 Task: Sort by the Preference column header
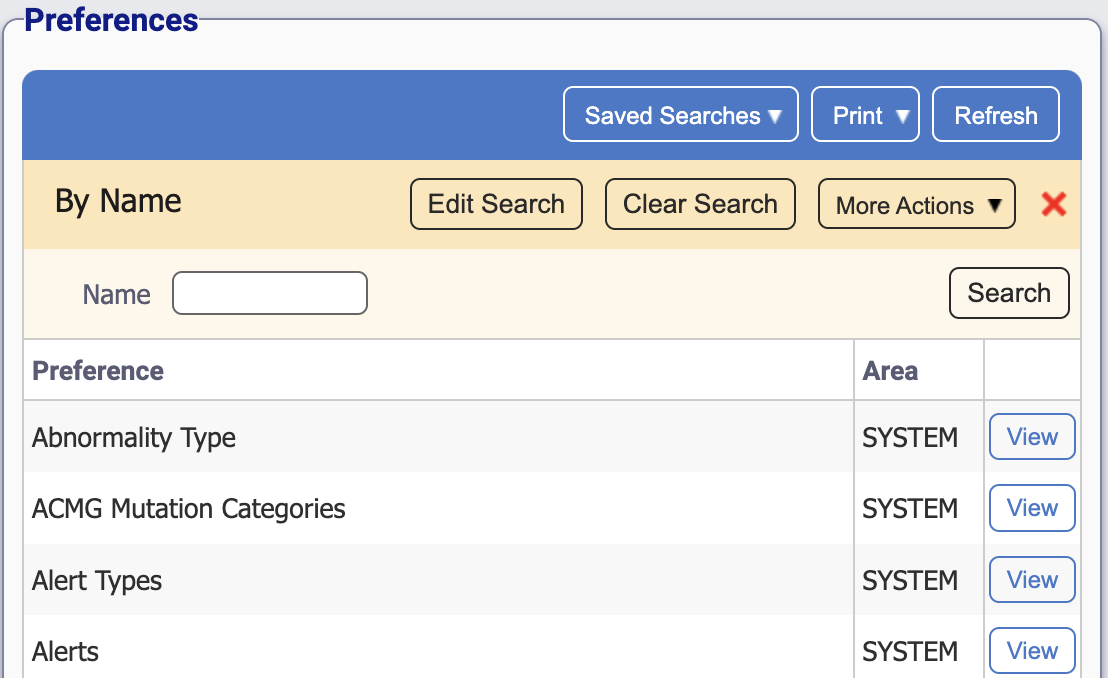(98, 370)
